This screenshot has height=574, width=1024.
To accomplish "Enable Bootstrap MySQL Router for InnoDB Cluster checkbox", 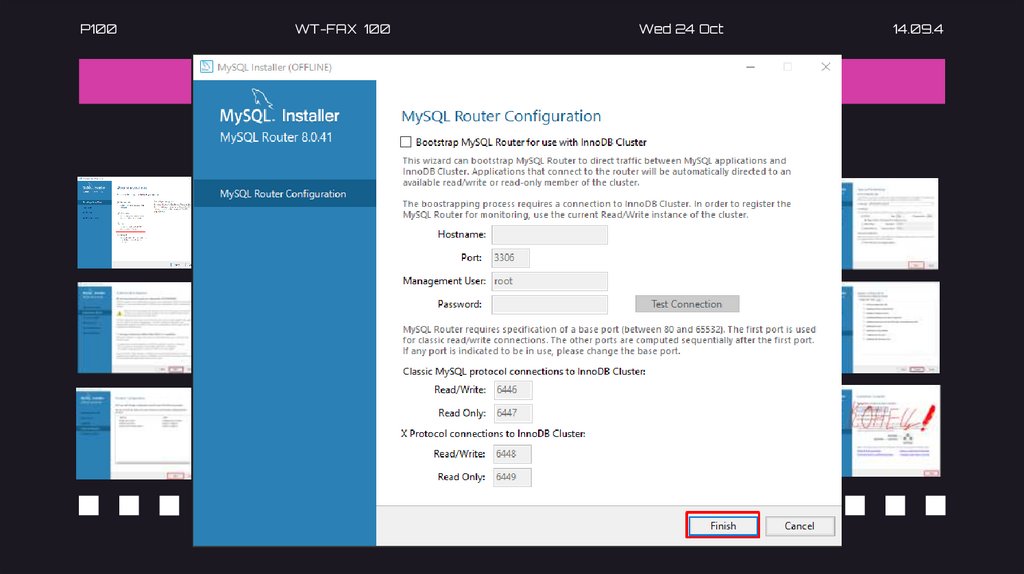I will [406, 142].
